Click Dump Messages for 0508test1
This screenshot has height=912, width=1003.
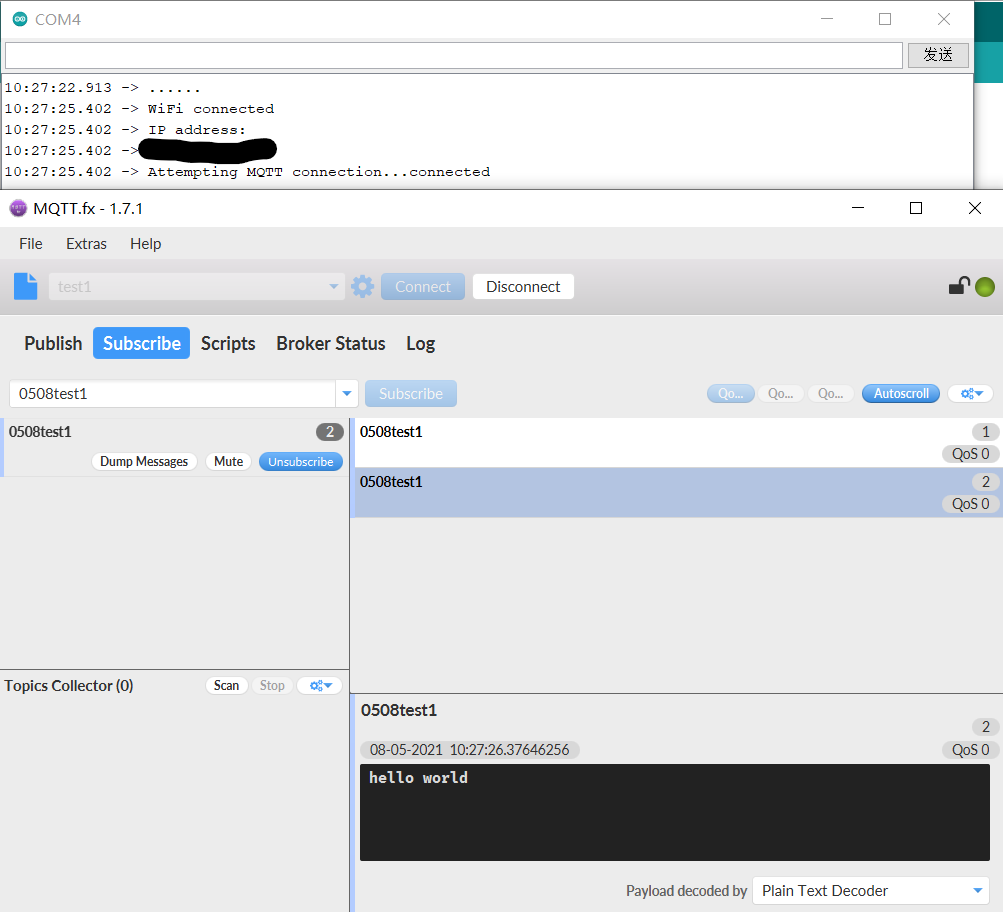[144, 461]
